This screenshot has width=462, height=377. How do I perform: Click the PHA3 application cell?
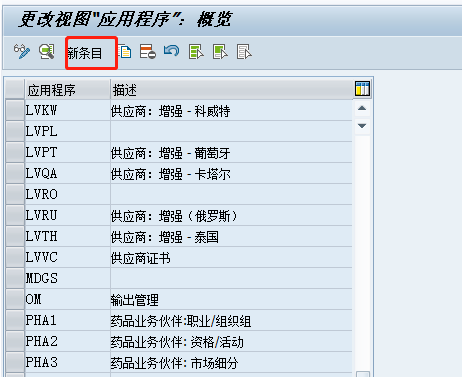coord(67,362)
